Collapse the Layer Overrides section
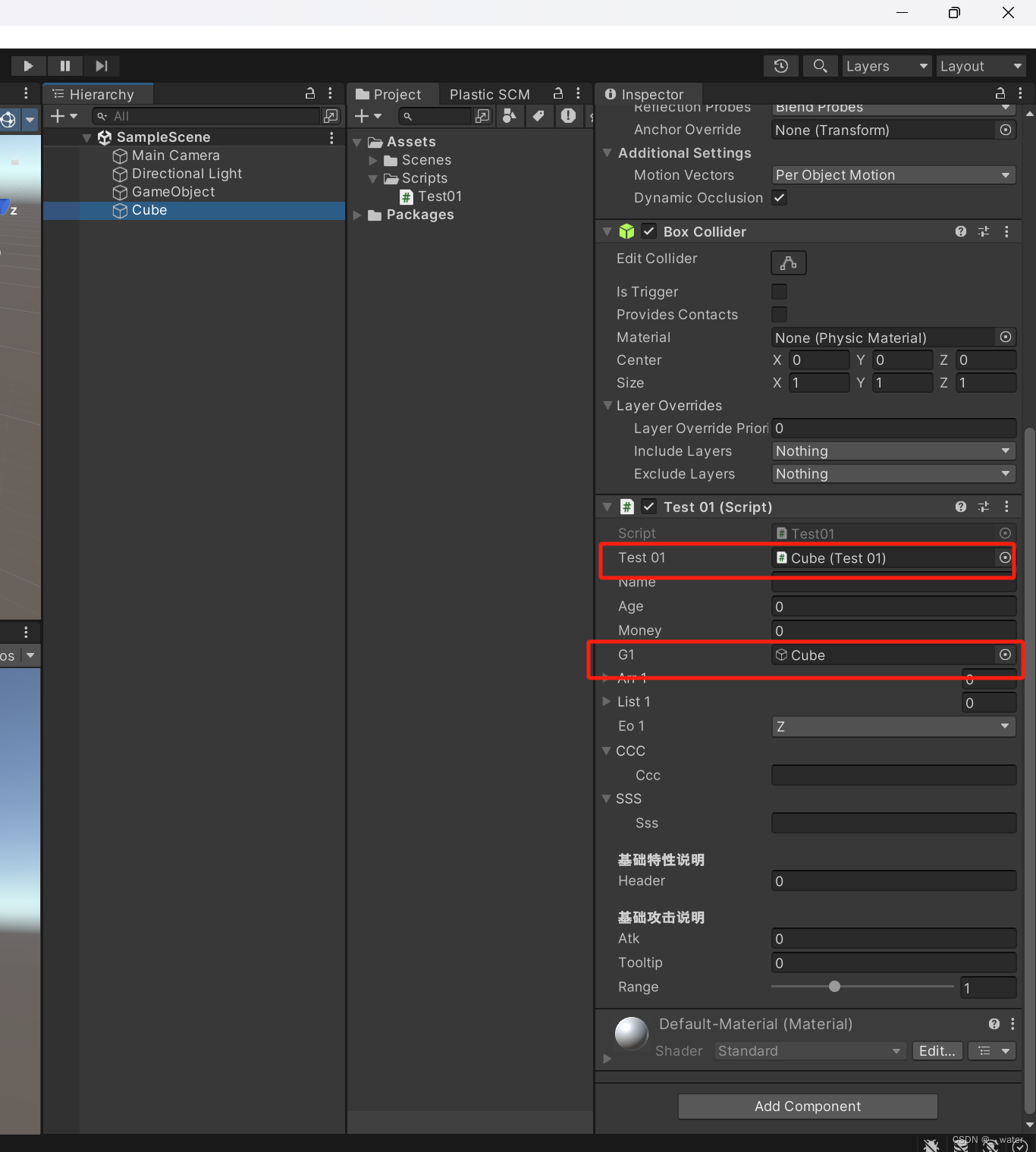The image size is (1036, 1152). coord(607,406)
